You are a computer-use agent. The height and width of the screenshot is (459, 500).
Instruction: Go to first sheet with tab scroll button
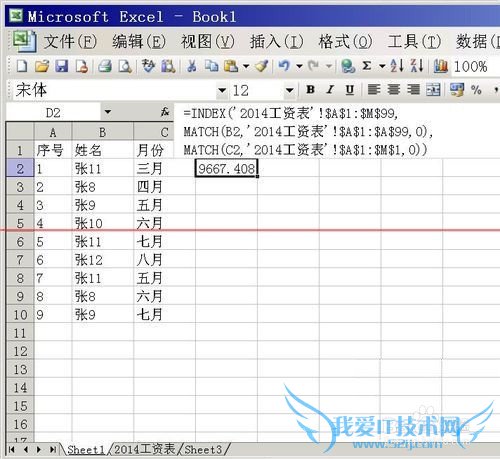click(x=11, y=450)
